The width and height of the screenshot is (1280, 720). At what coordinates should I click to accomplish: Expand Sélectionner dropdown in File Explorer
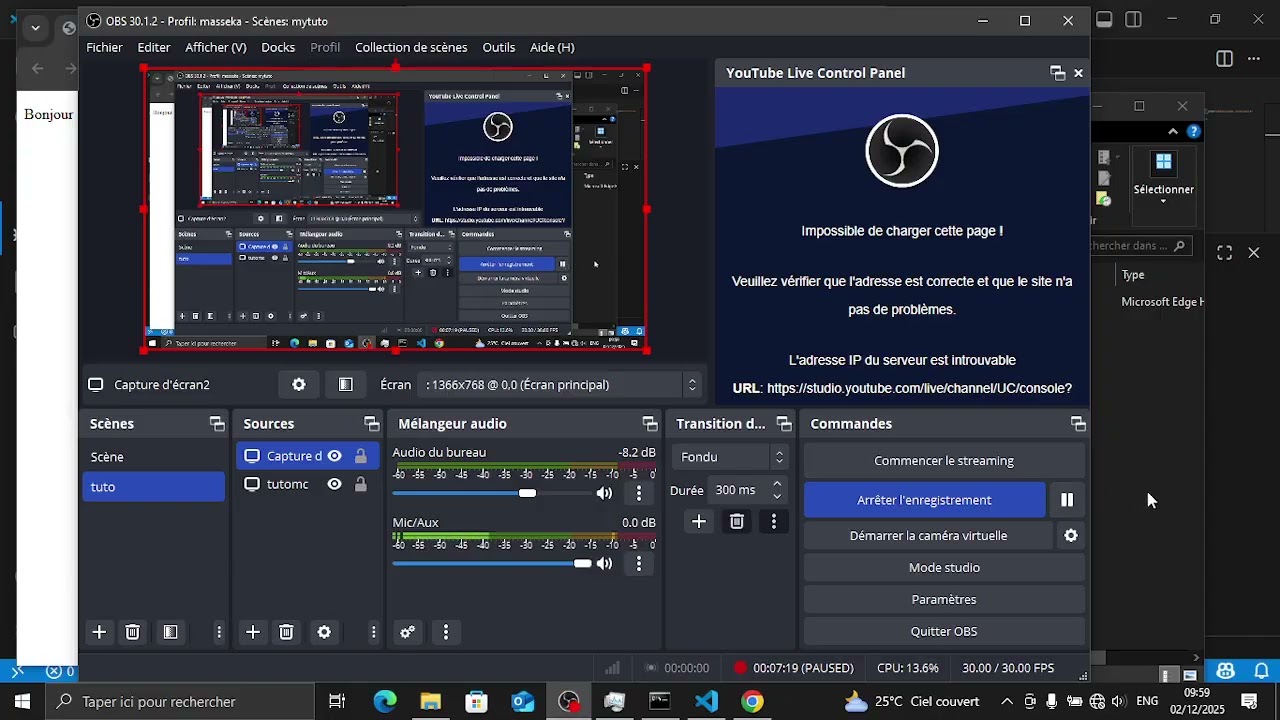coord(1163,202)
